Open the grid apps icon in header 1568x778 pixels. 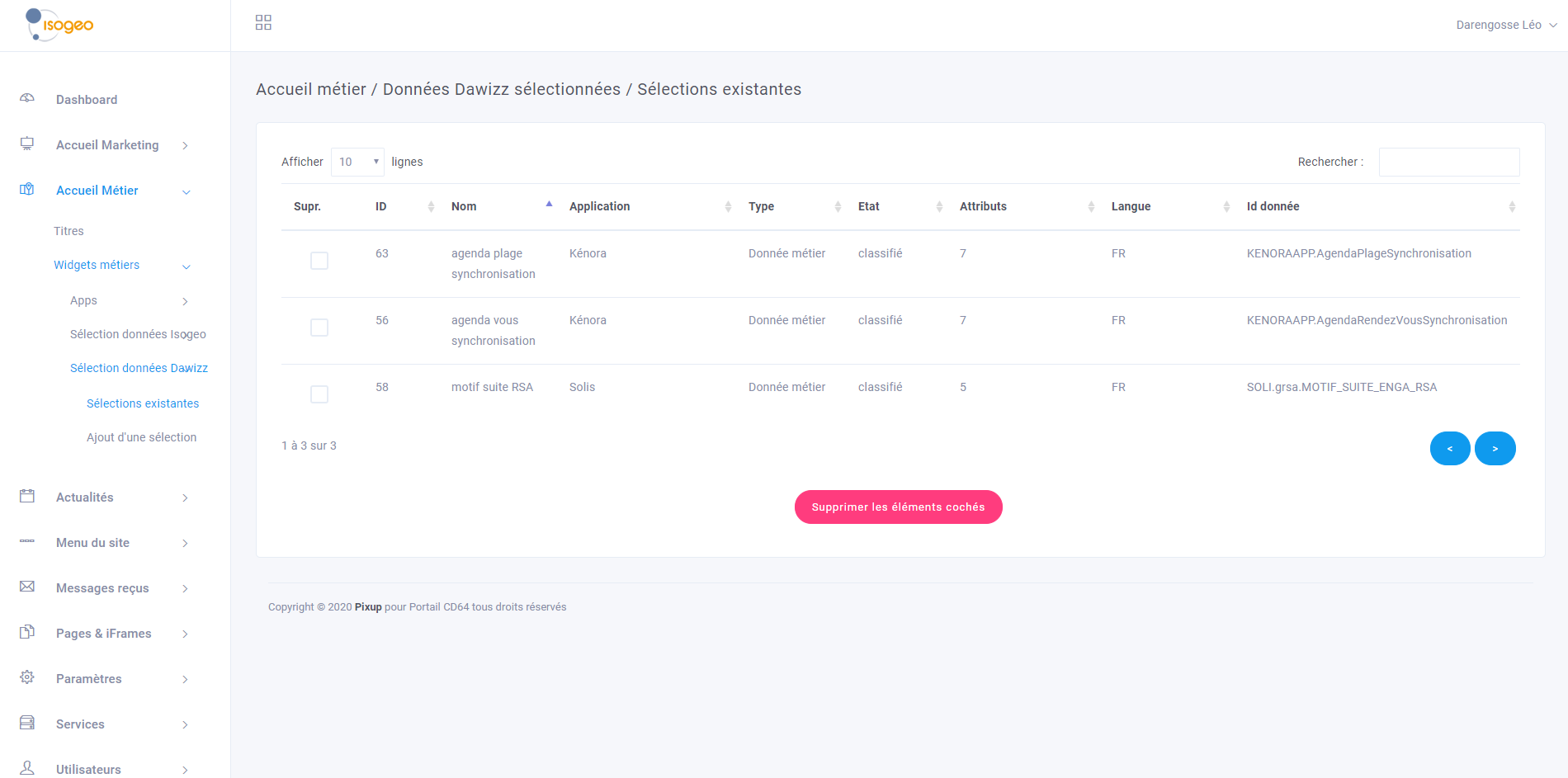[263, 22]
